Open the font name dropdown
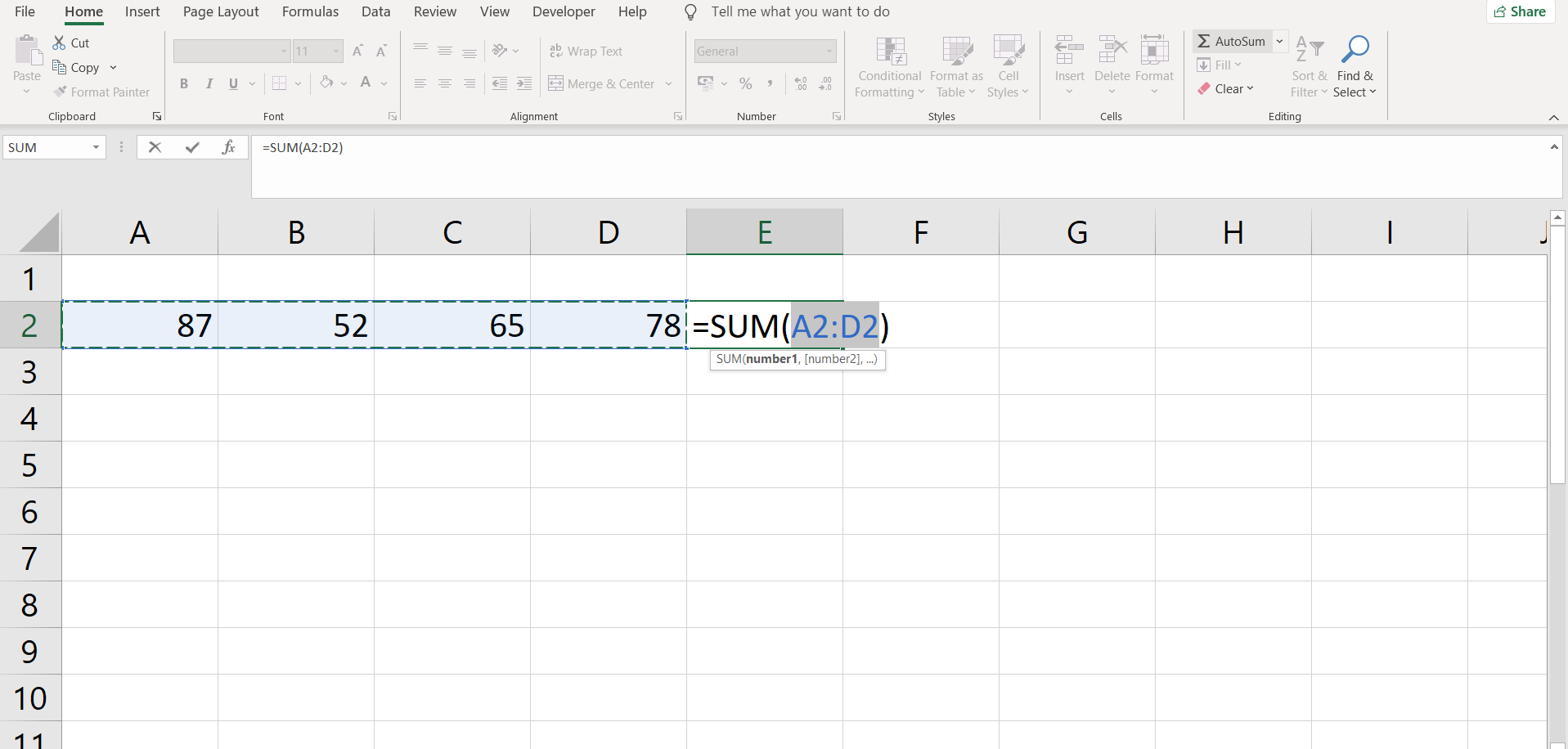This screenshot has height=749, width=1568. 284,51
